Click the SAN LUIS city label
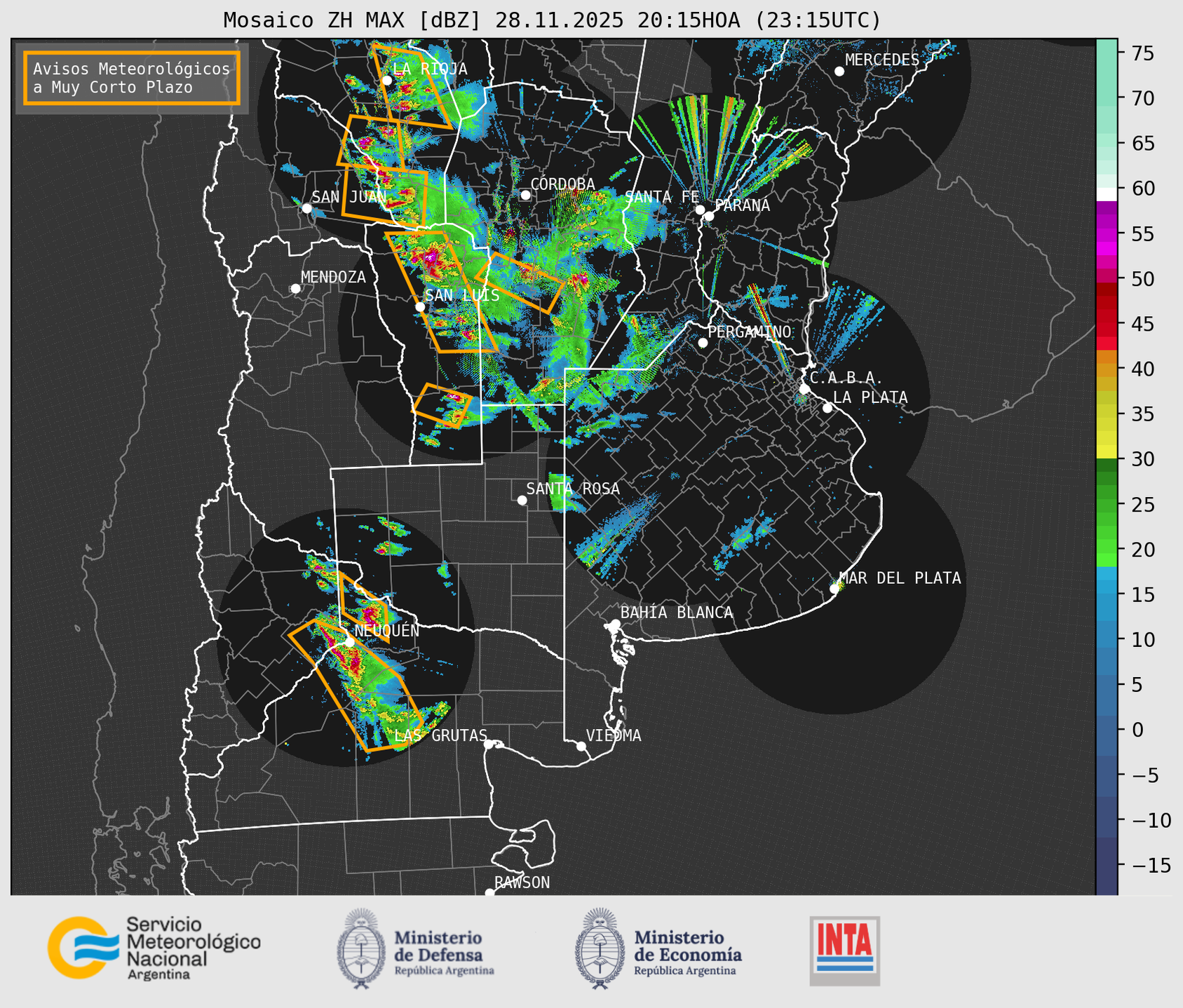 462,295
